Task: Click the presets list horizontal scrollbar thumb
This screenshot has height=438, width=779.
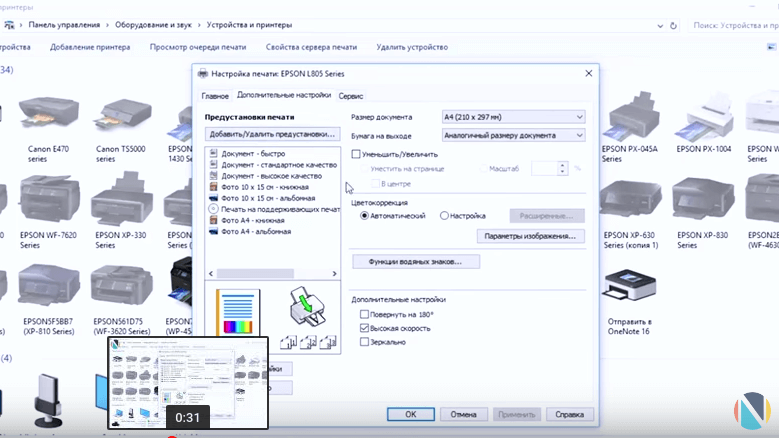Action: [255, 274]
